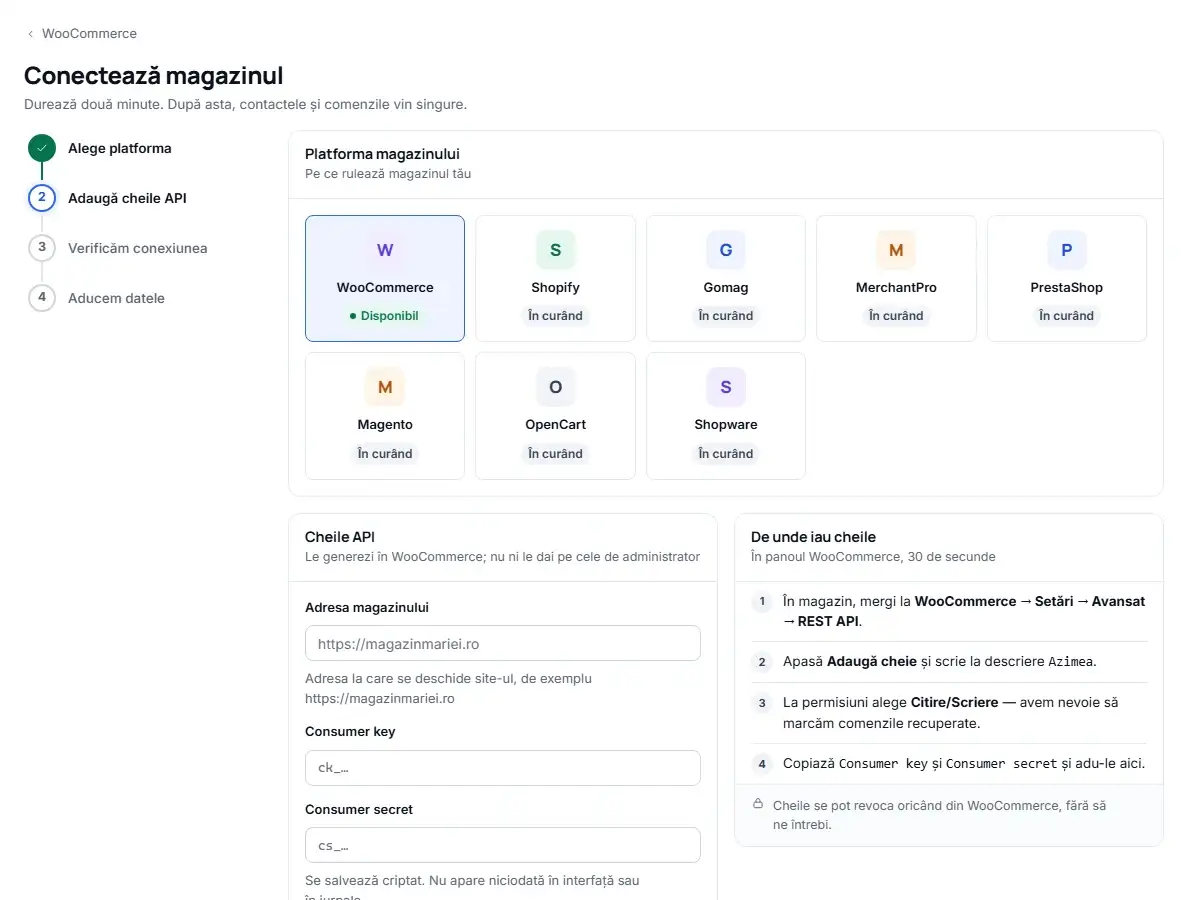Click the În curând badge under Shopware
Screen dimensions: 1188x900
click(x=726, y=454)
